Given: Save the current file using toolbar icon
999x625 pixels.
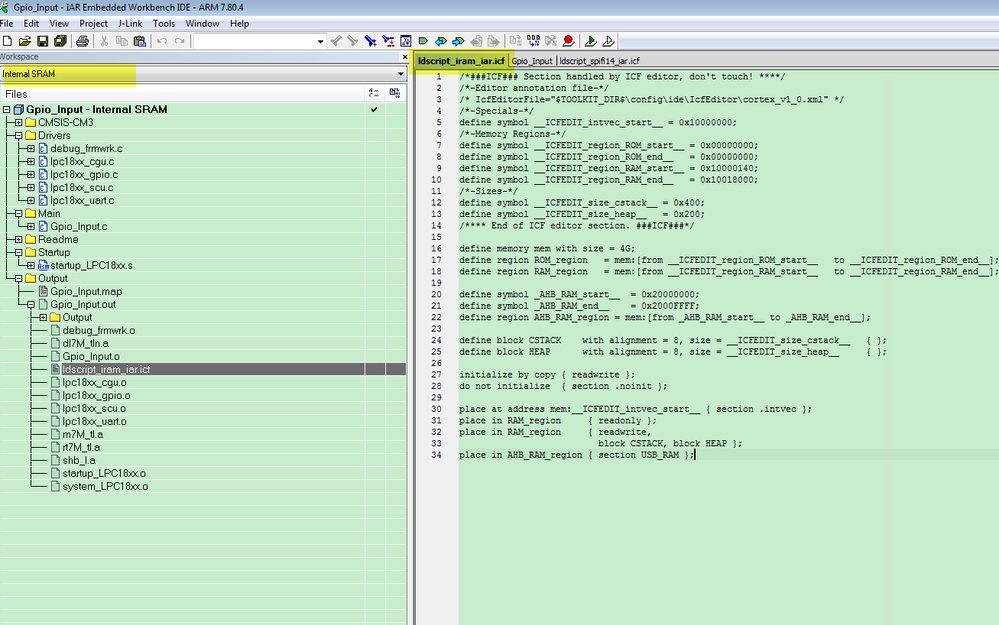Looking at the screenshot, I should tap(43, 41).
